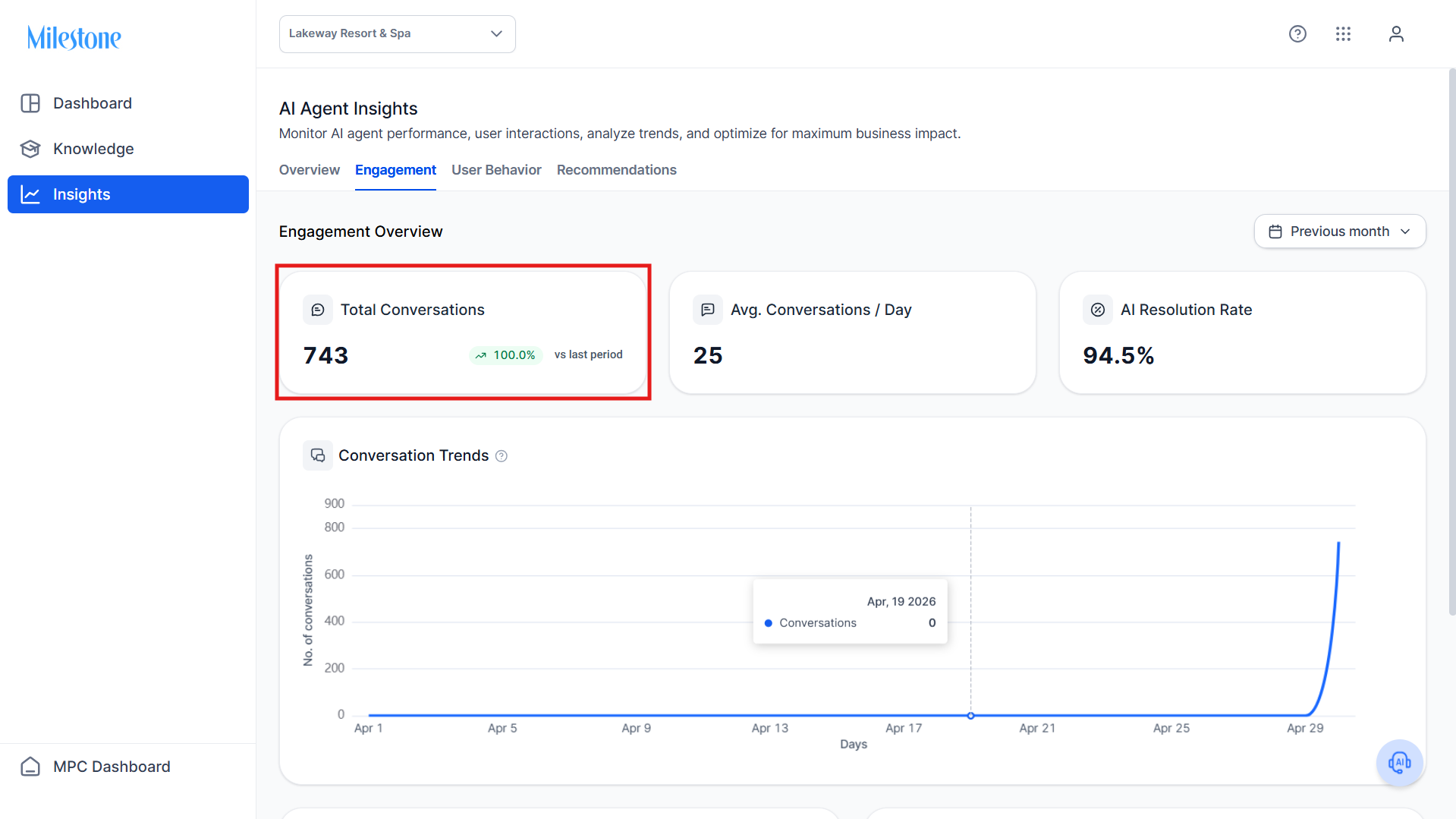Click the calendar icon in date filter

click(1275, 232)
